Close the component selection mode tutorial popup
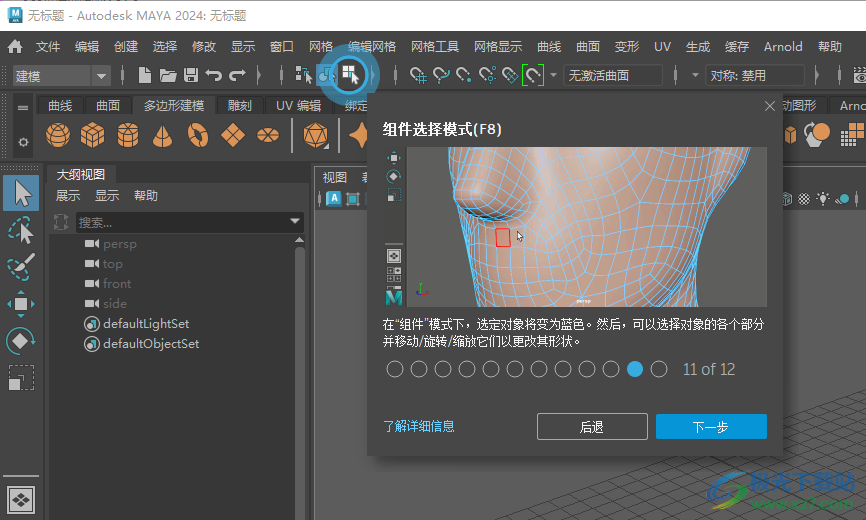Viewport: 866px width, 520px height. [769, 106]
